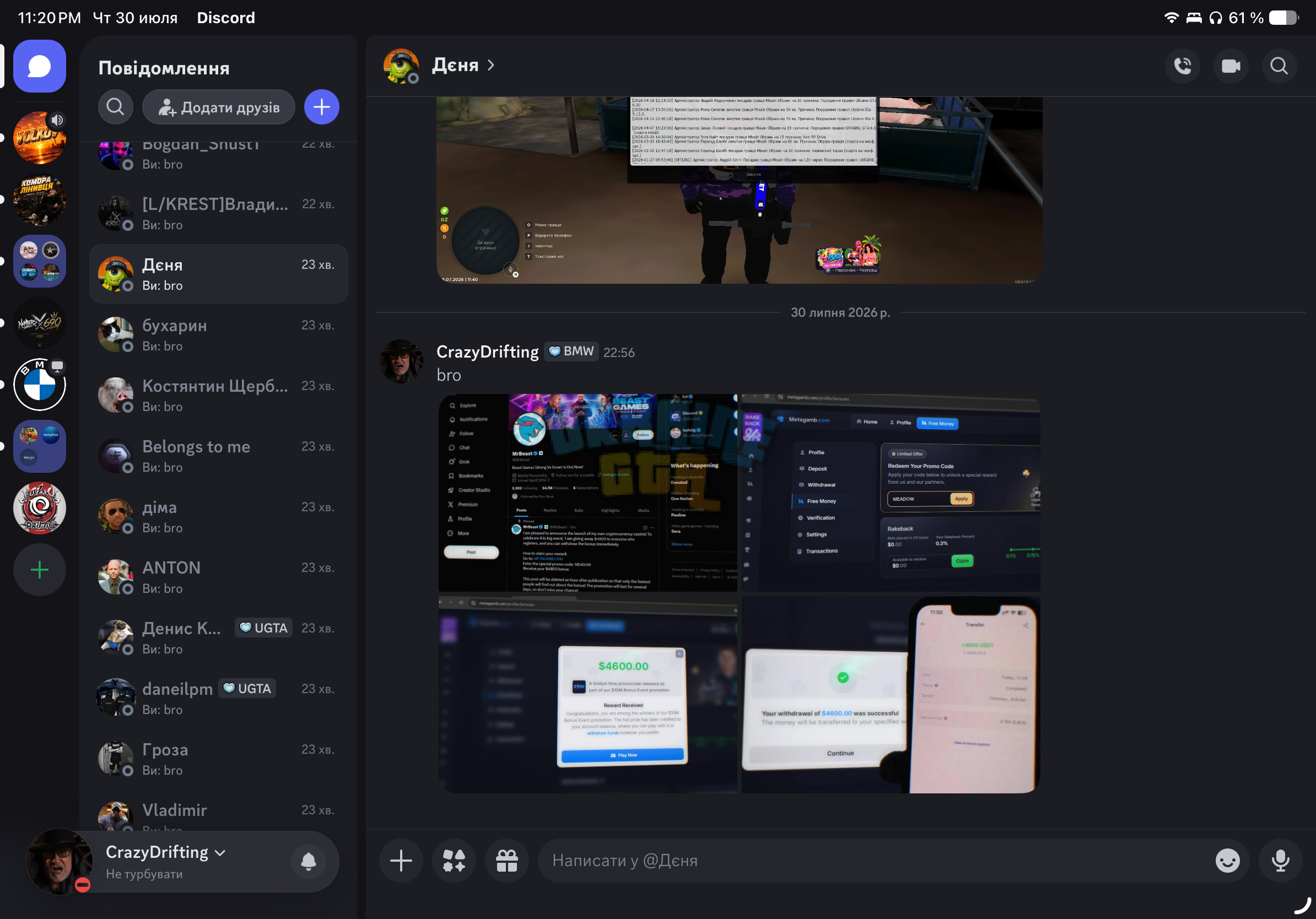
Task: Open the emoji picker
Action: click(x=1228, y=861)
